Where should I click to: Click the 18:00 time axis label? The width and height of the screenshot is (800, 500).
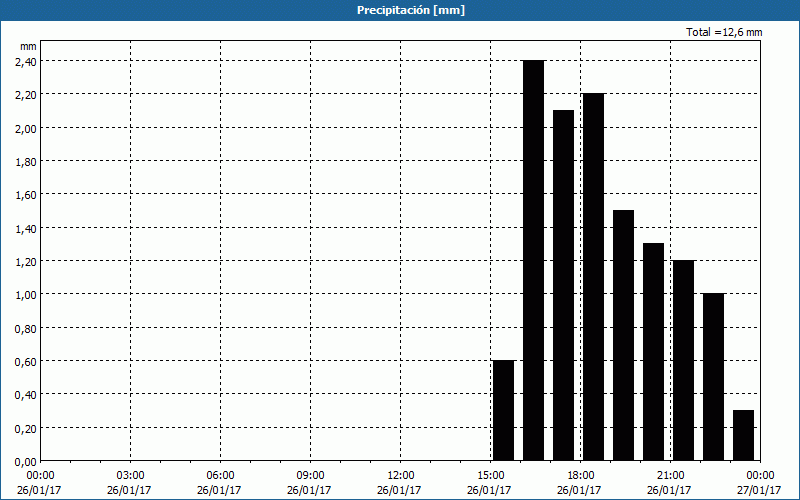tap(581, 476)
